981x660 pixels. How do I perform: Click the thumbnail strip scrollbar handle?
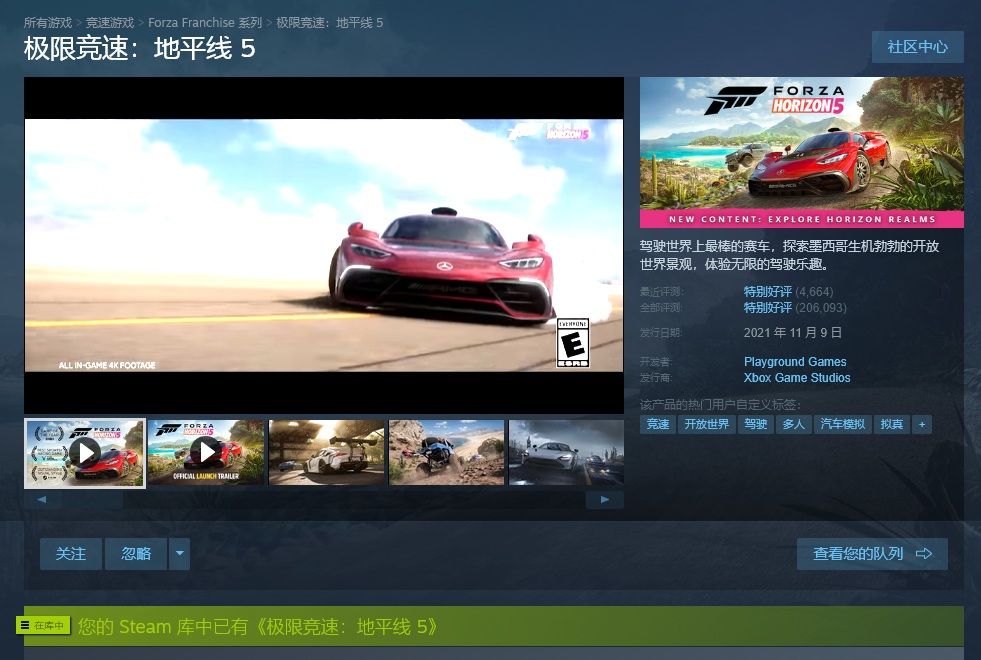coord(93,499)
